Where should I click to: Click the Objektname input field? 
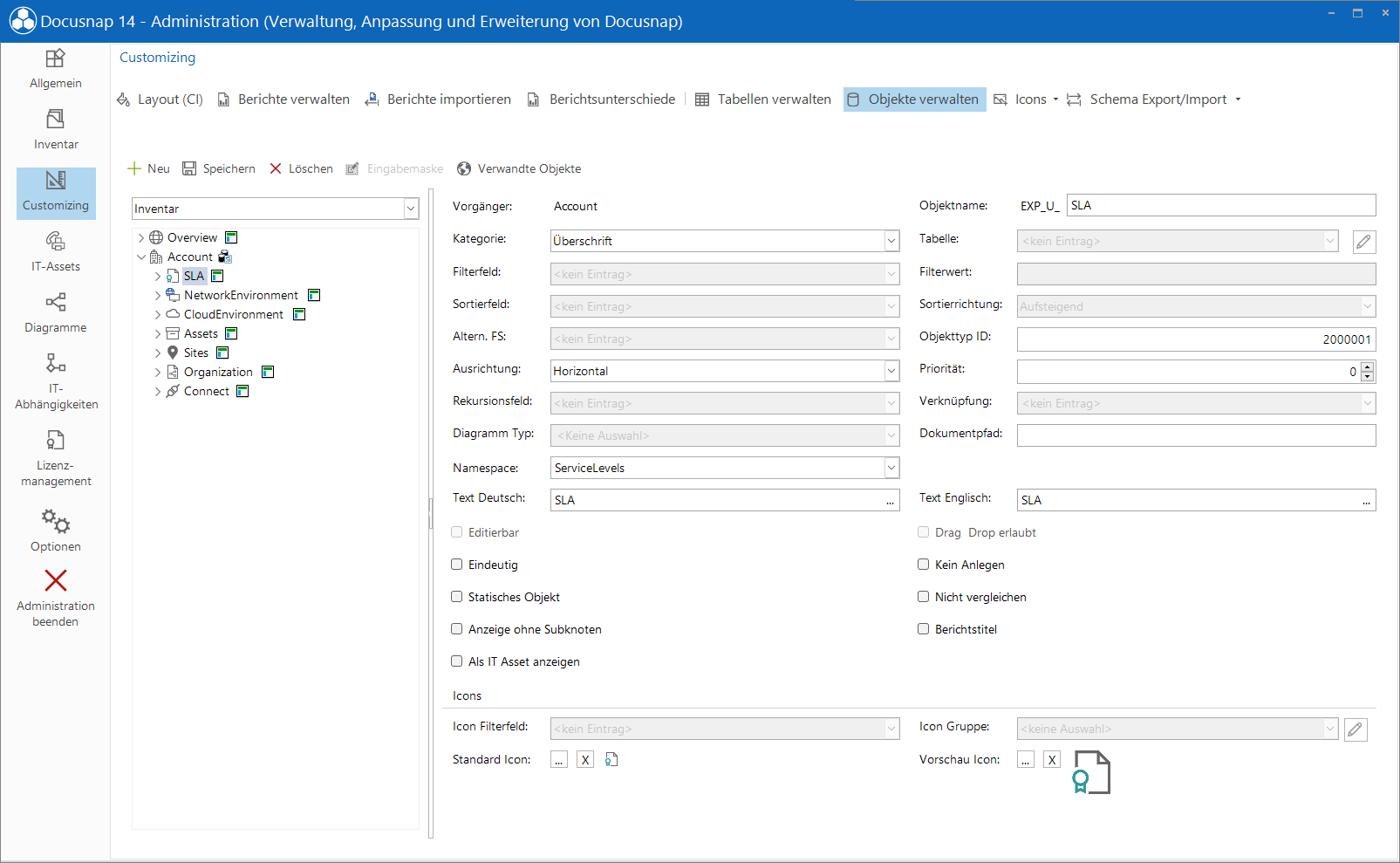point(1221,205)
